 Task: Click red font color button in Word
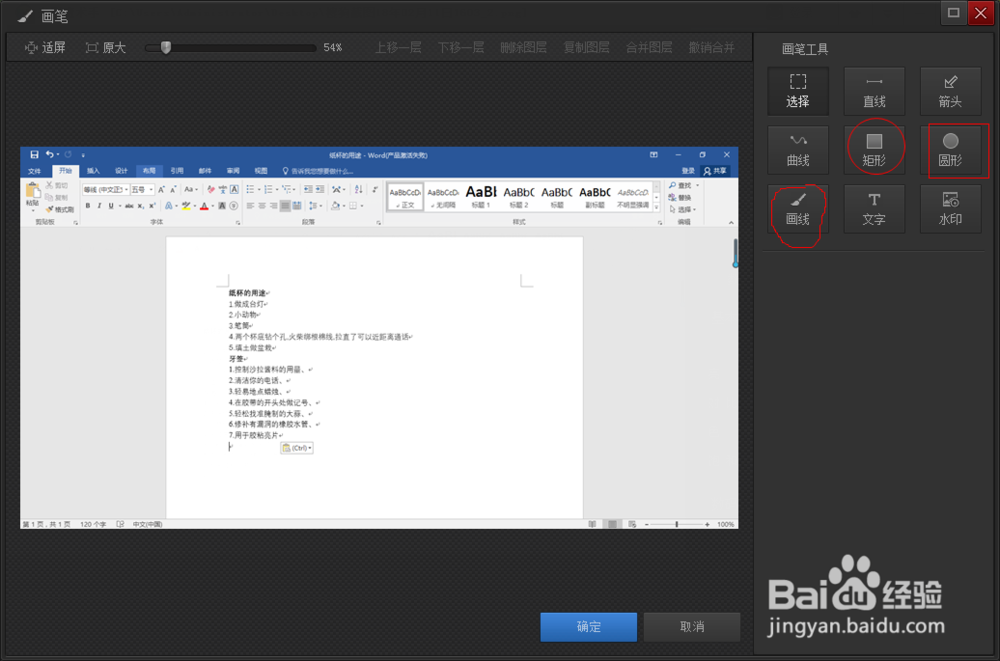(204, 205)
